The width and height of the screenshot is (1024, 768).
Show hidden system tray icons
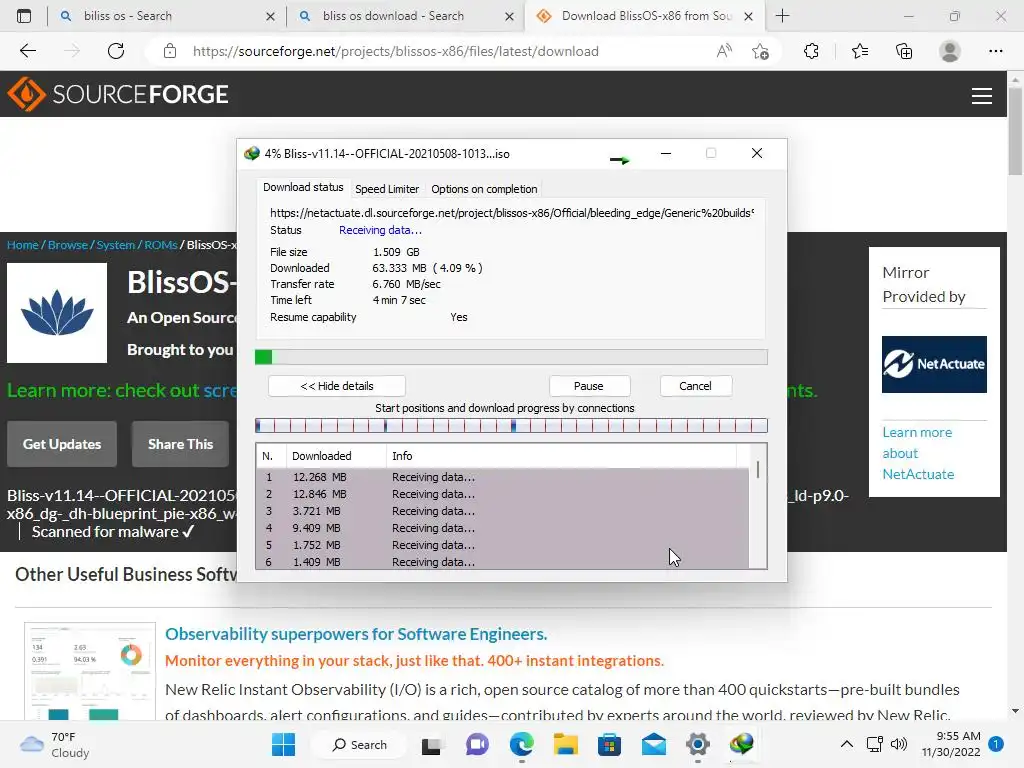pyautogui.click(x=846, y=744)
